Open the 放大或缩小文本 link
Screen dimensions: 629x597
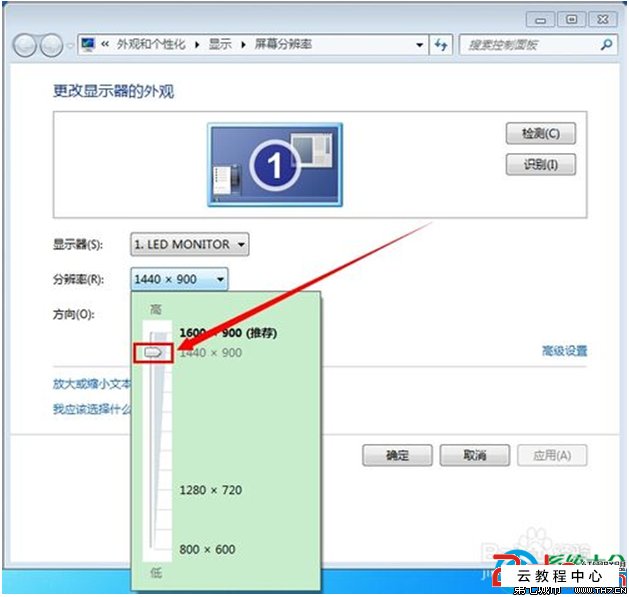click(92, 384)
